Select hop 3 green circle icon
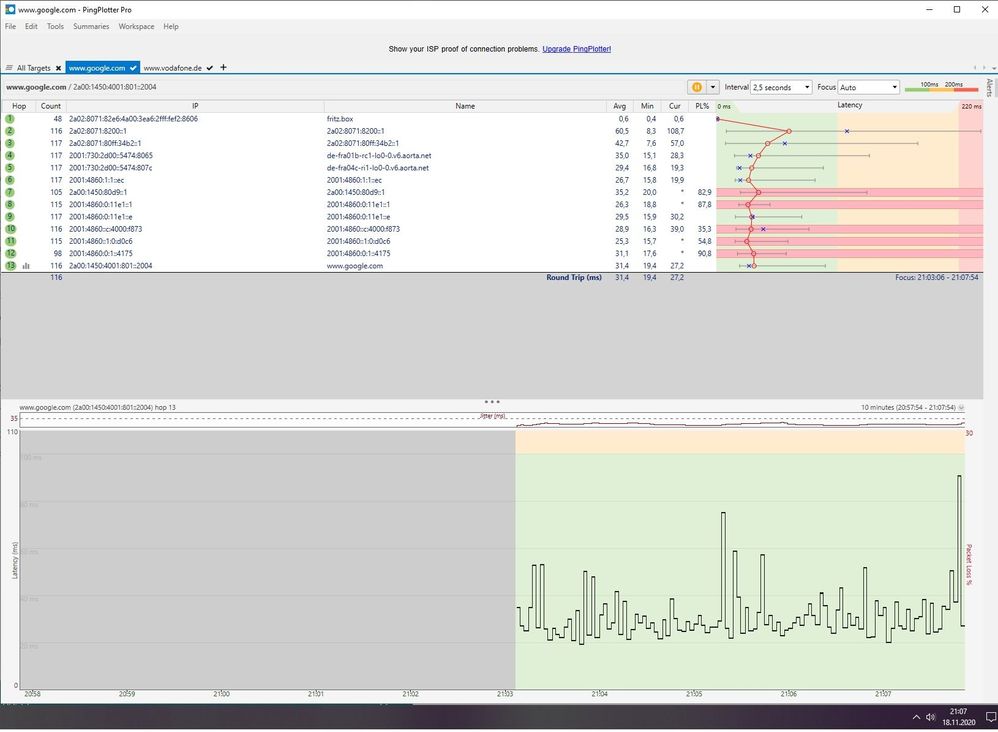This screenshot has width=998, height=732. 10,143
